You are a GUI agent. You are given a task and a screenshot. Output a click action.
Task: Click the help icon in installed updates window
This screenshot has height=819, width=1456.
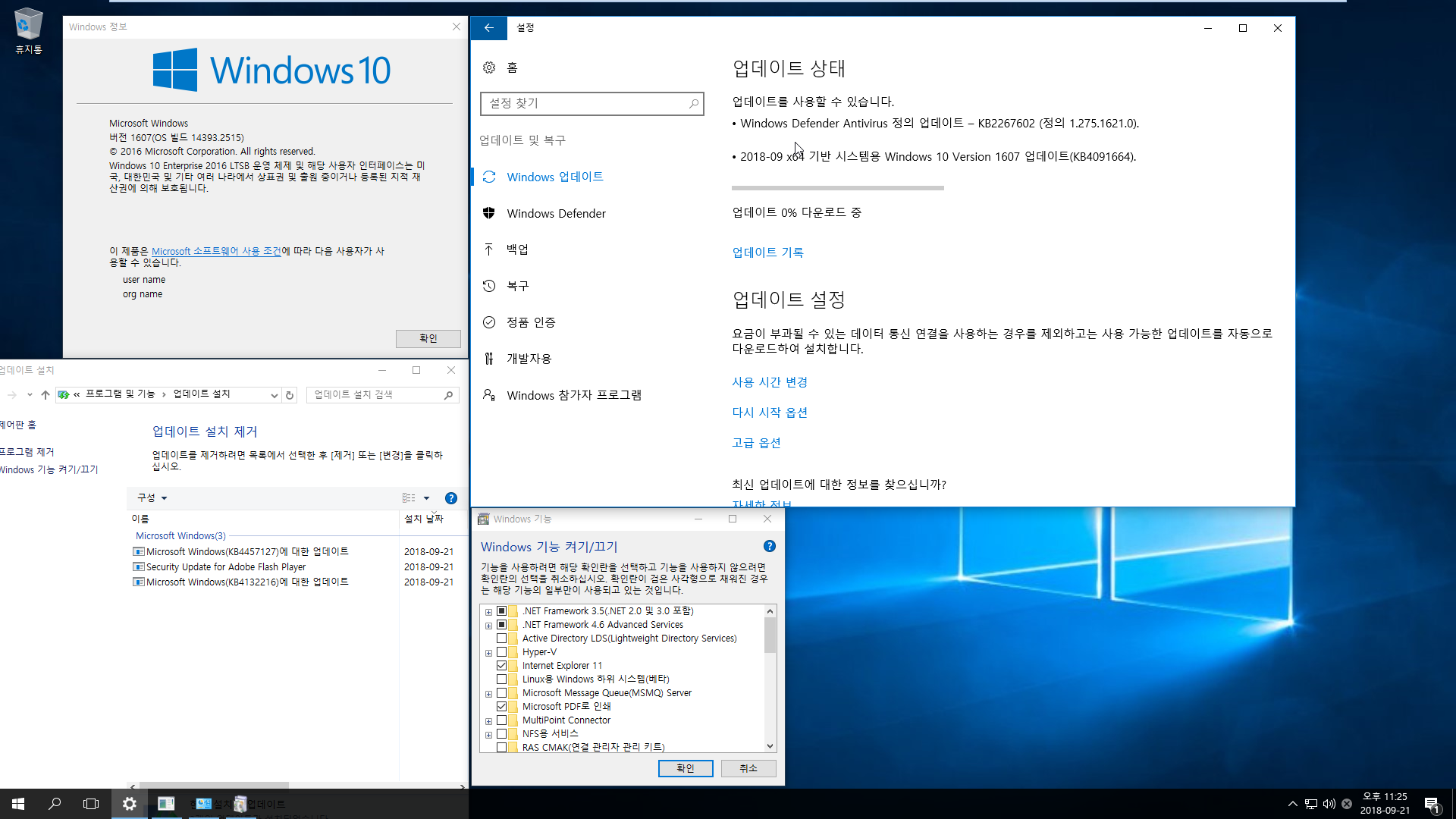pos(451,498)
